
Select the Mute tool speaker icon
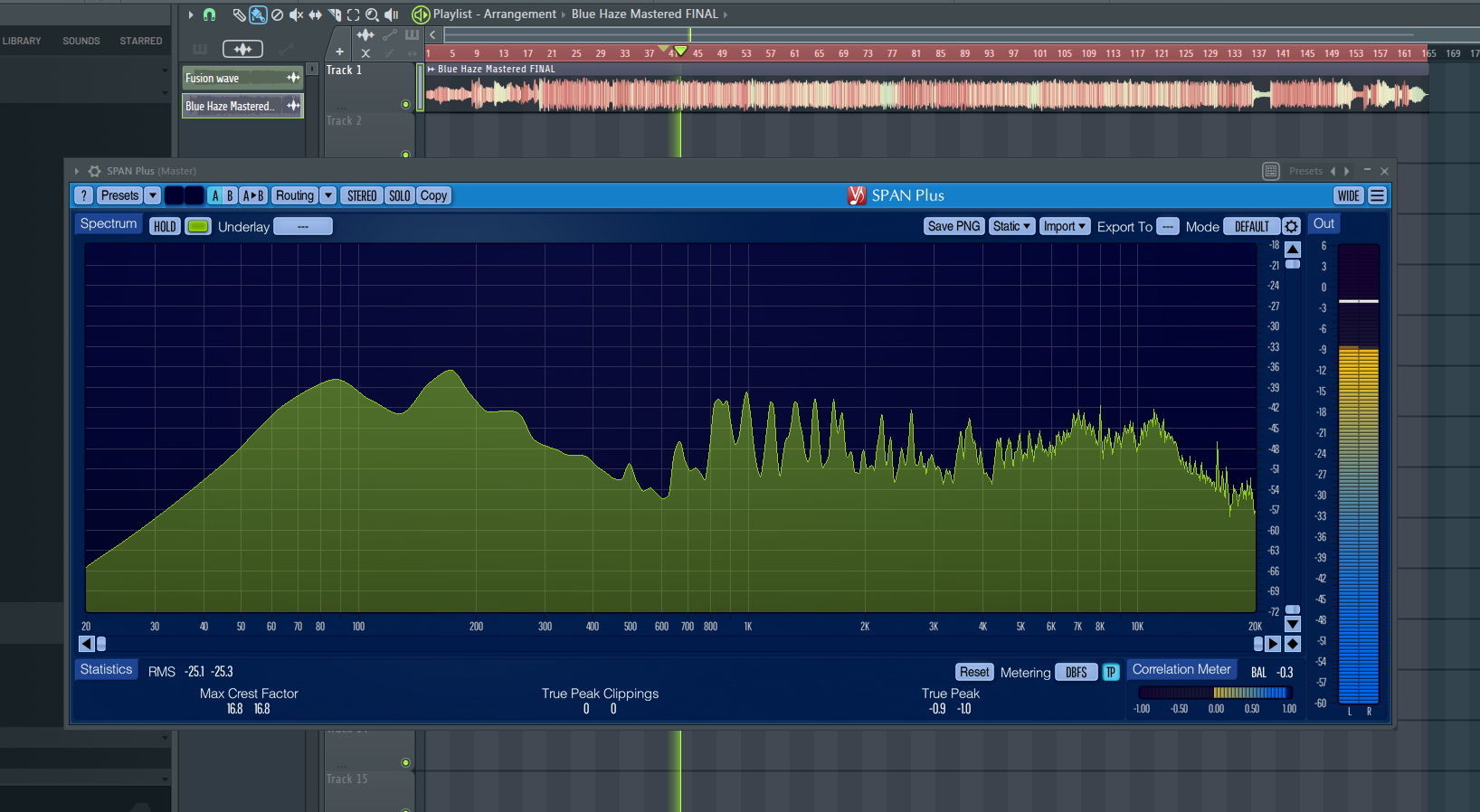click(x=296, y=14)
